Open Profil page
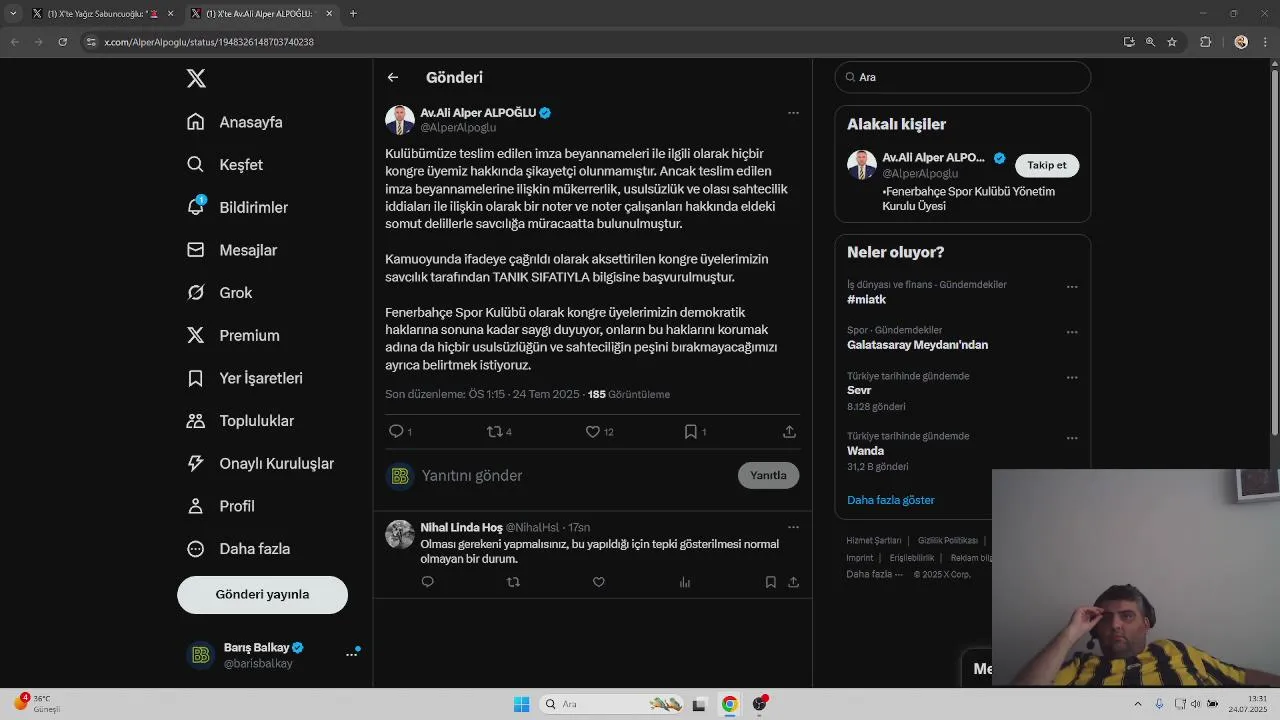Screen dimensions: 1280x720 [x=221, y=506]
